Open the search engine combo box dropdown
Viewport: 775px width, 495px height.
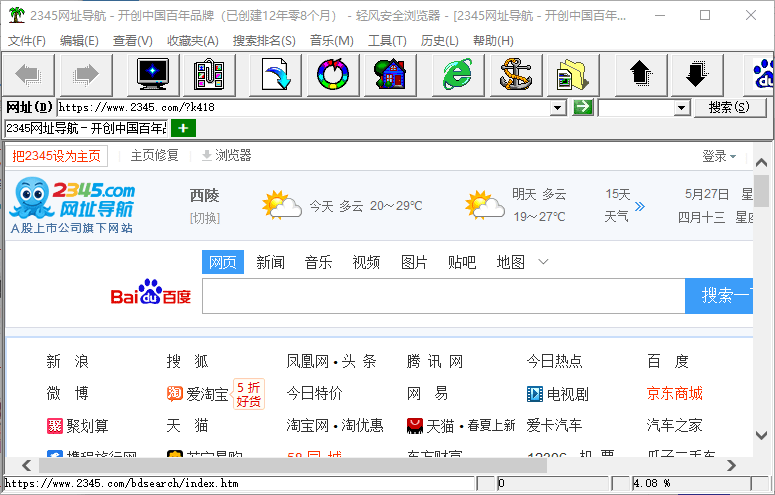click(682, 107)
